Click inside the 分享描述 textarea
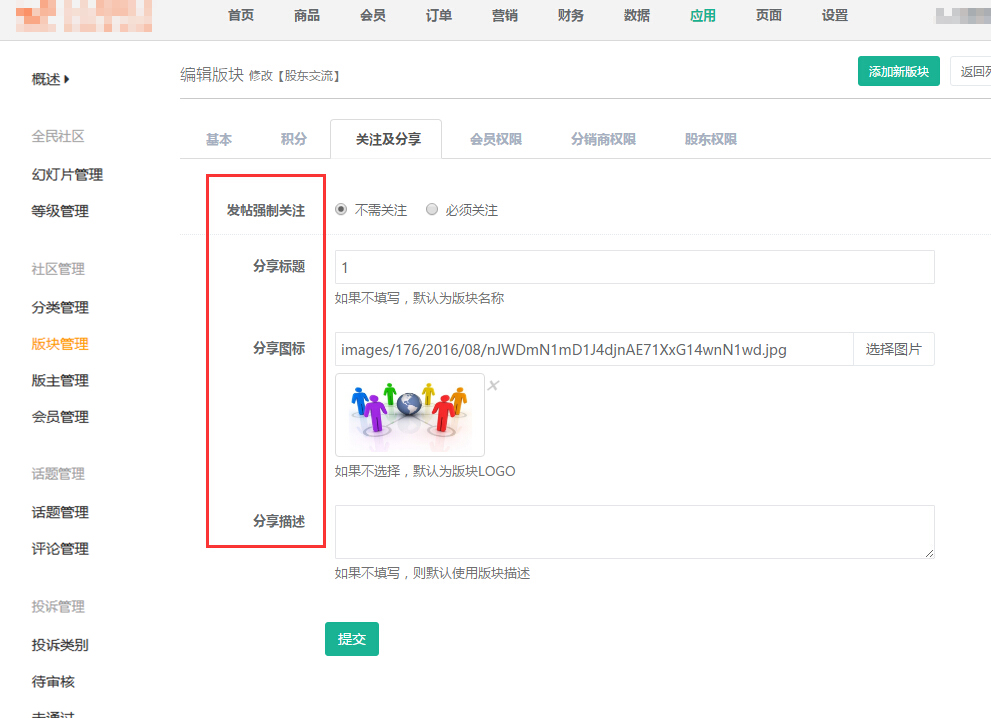This screenshot has width=991, height=718. [634, 531]
